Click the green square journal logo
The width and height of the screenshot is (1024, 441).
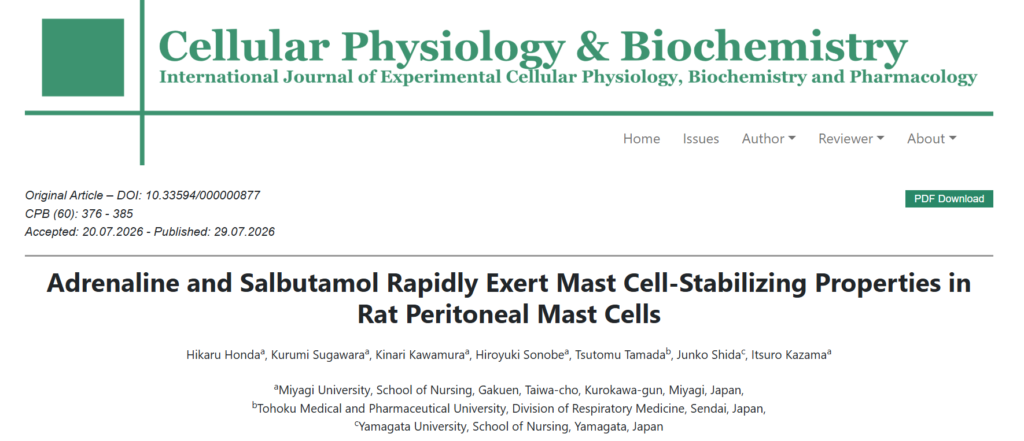click(83, 57)
